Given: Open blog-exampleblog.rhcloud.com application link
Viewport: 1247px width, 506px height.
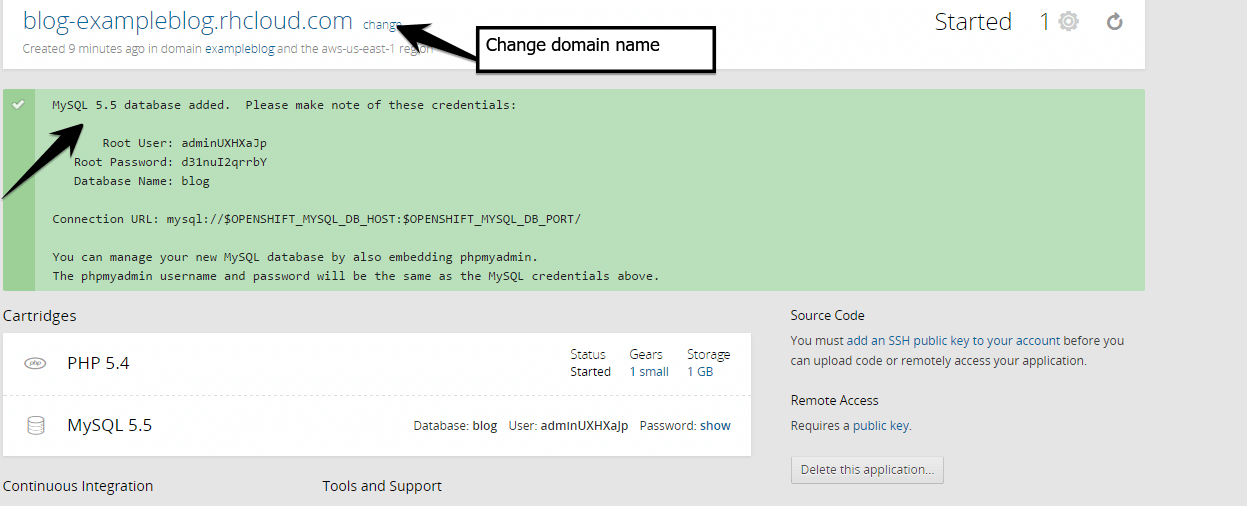Looking at the screenshot, I should click(x=188, y=21).
